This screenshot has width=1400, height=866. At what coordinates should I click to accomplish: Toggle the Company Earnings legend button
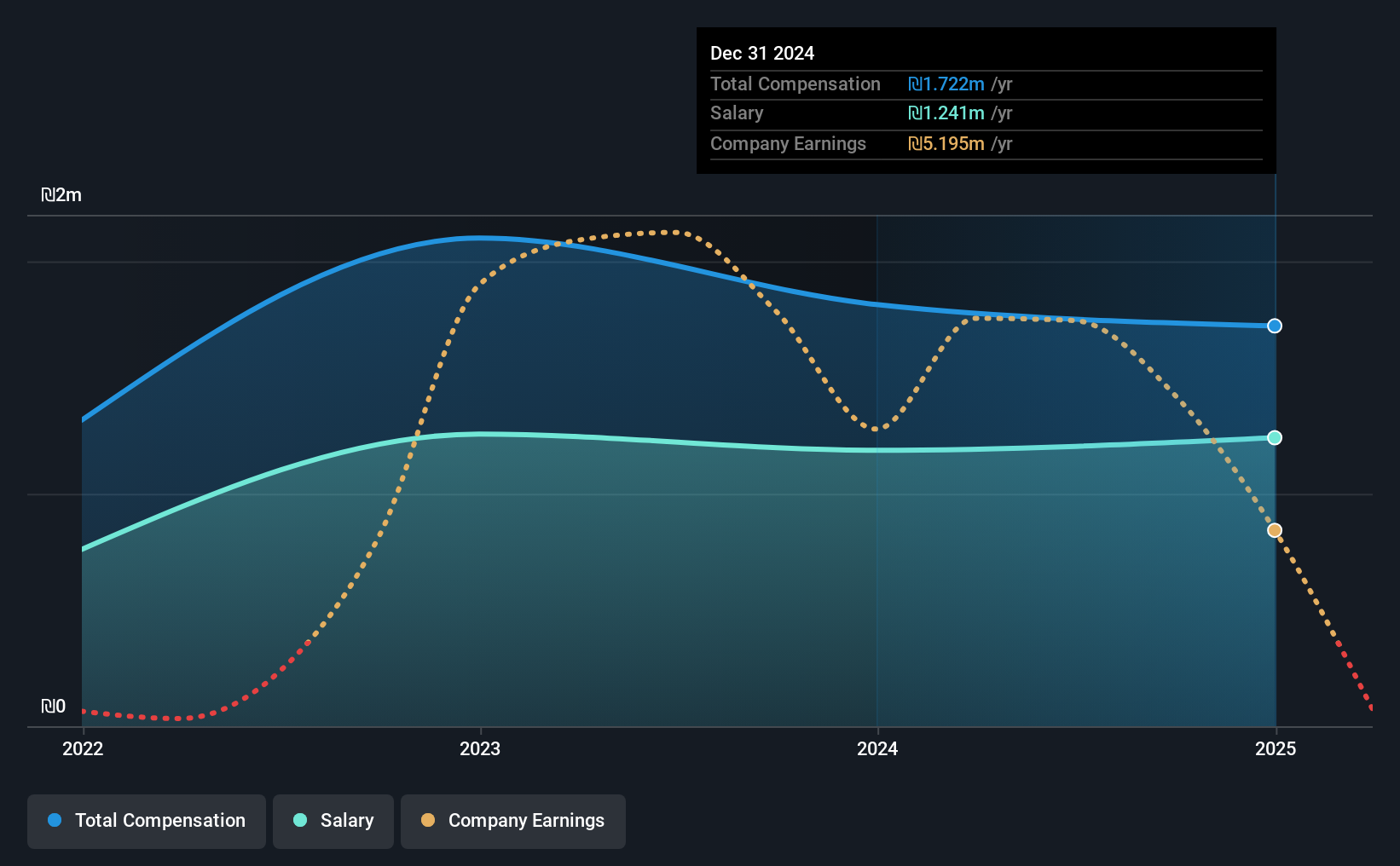click(513, 821)
